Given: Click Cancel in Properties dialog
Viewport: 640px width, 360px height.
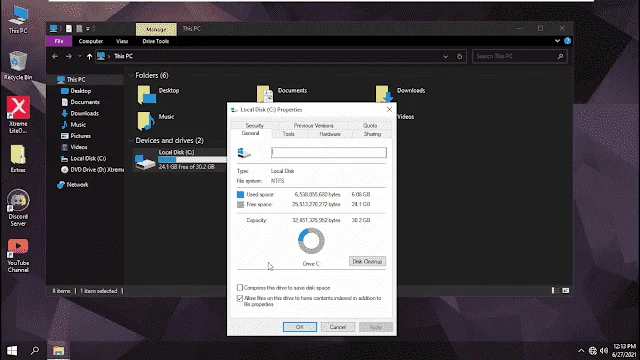Looking at the screenshot, I should (x=338, y=327).
